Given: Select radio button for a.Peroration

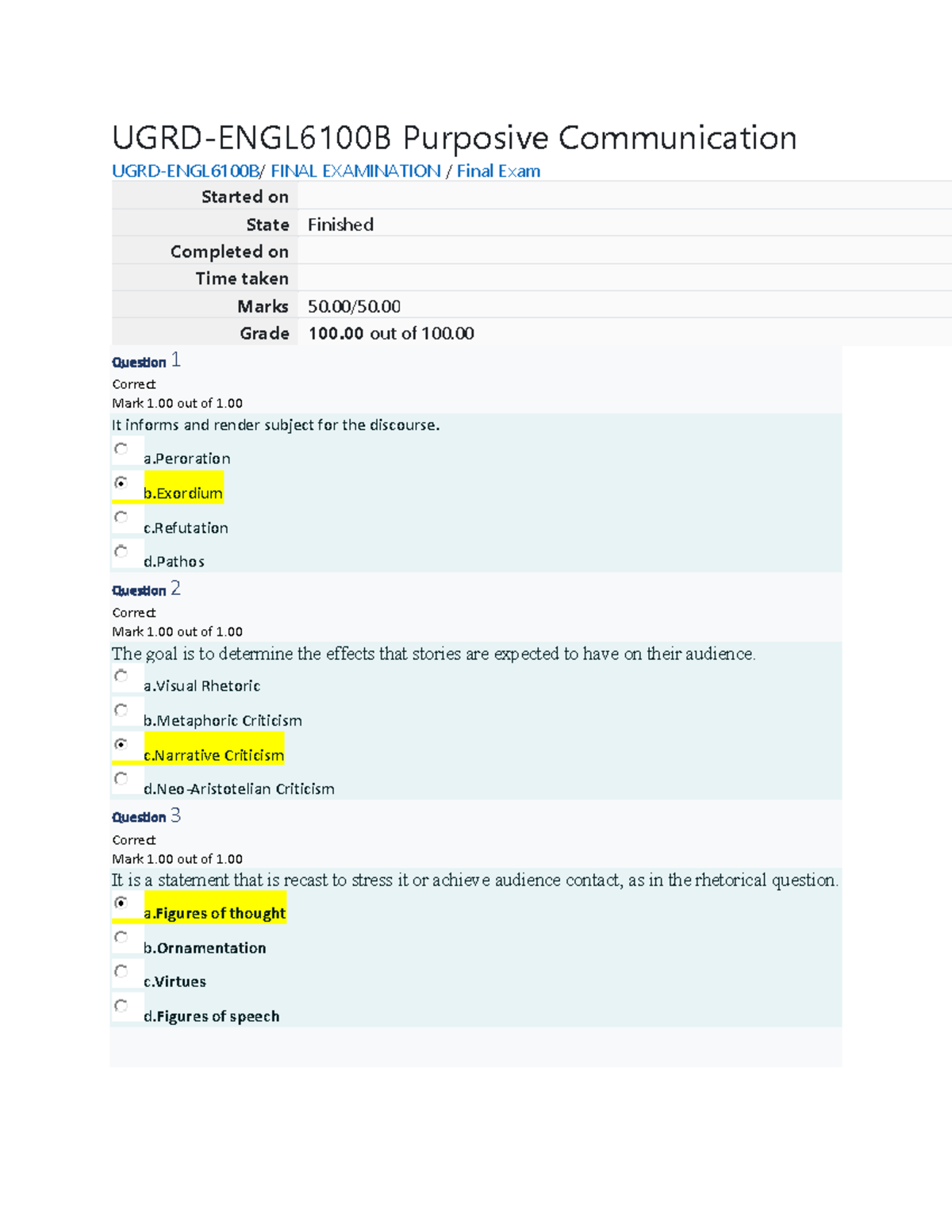Looking at the screenshot, I should (x=121, y=449).
